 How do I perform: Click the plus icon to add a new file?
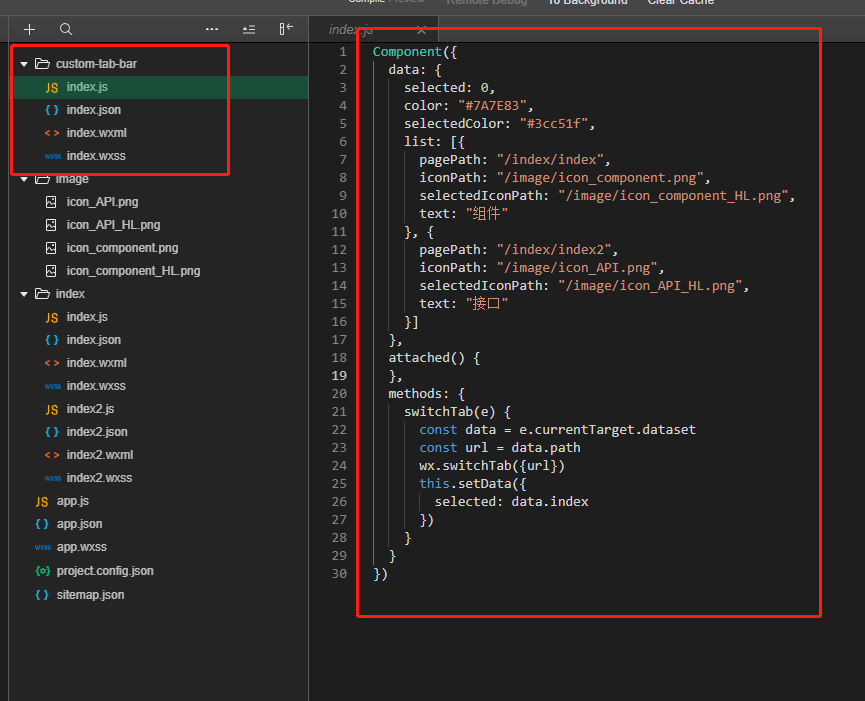pyautogui.click(x=30, y=29)
